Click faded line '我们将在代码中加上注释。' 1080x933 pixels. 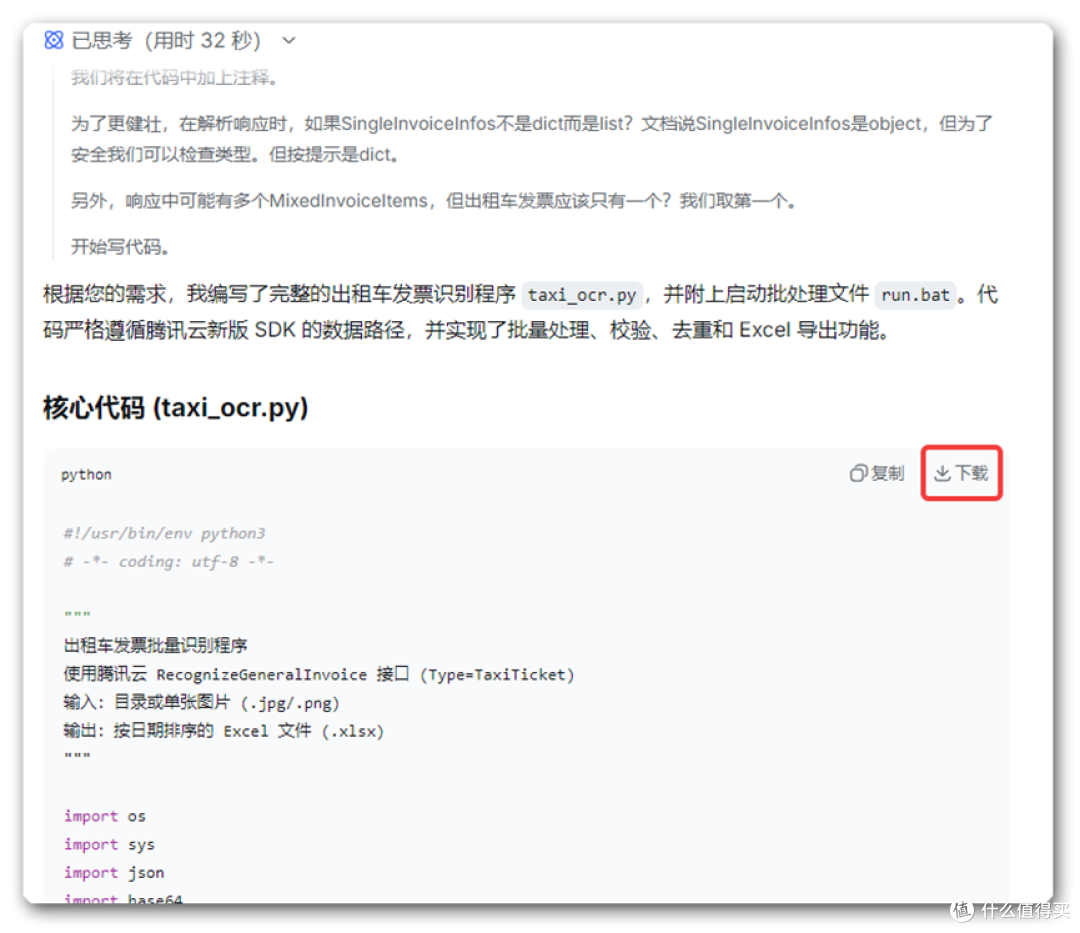tap(174, 78)
